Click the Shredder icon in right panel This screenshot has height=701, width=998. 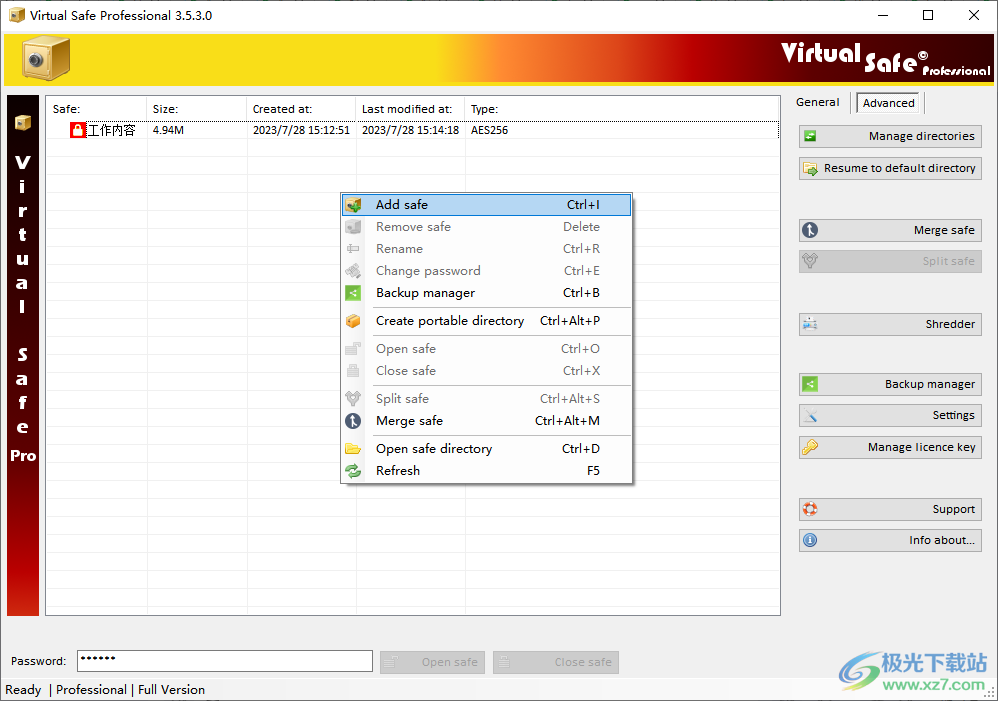point(810,324)
